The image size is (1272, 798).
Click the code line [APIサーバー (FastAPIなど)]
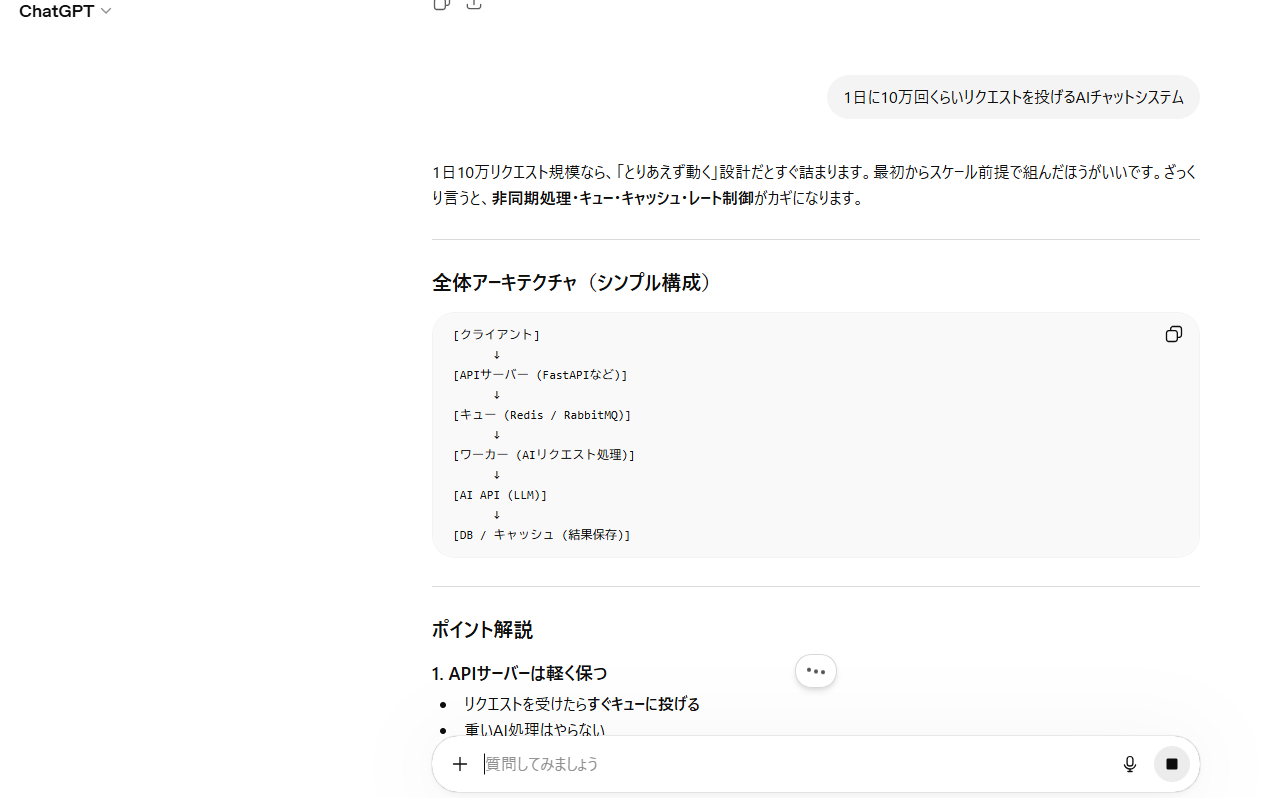coord(540,375)
